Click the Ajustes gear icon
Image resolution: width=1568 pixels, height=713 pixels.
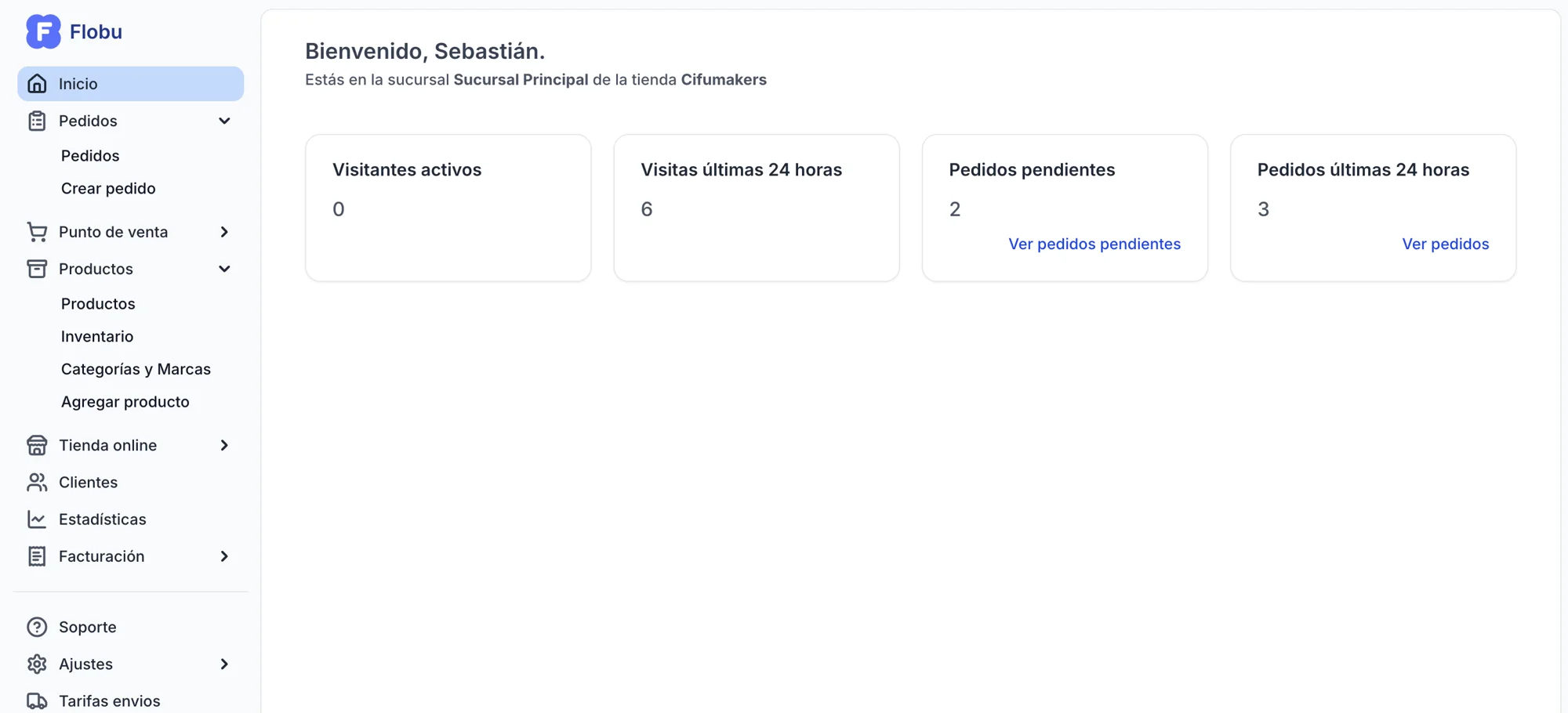tap(37, 664)
